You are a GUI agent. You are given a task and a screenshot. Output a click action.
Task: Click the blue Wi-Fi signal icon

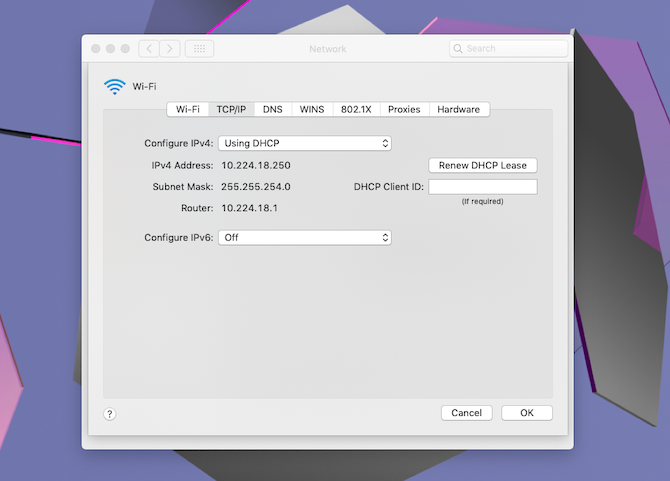pyautogui.click(x=115, y=87)
